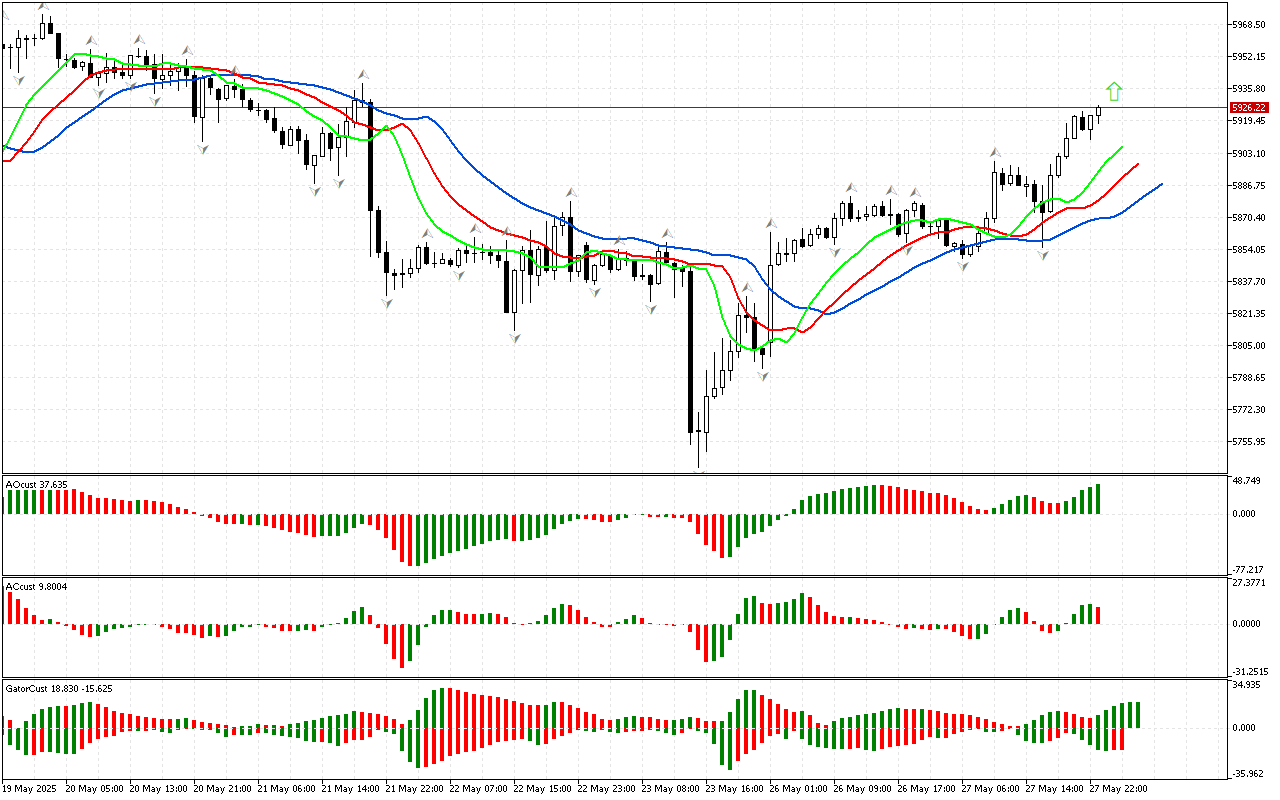Click the 19 May 2025 date label
The height and width of the screenshot is (800, 1280).
(x=32, y=788)
